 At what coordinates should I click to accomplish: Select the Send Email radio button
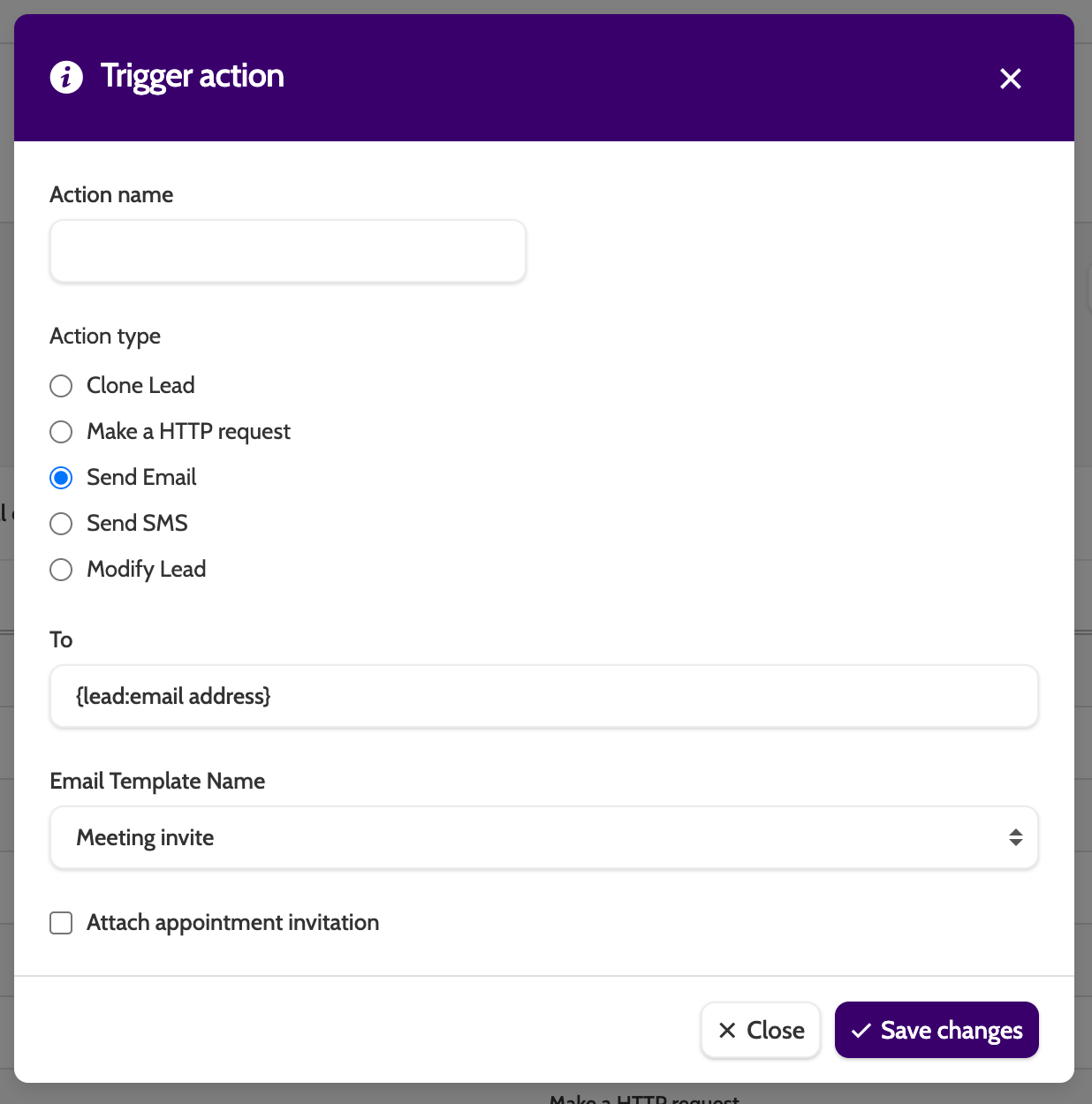[61, 478]
